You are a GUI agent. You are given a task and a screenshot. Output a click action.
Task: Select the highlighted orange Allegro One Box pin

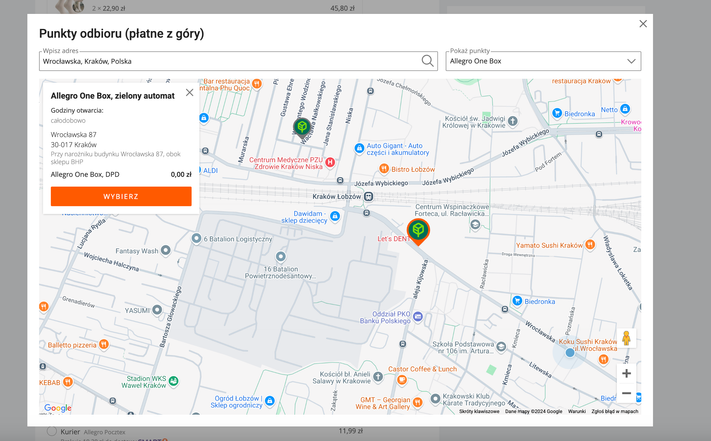(418, 231)
